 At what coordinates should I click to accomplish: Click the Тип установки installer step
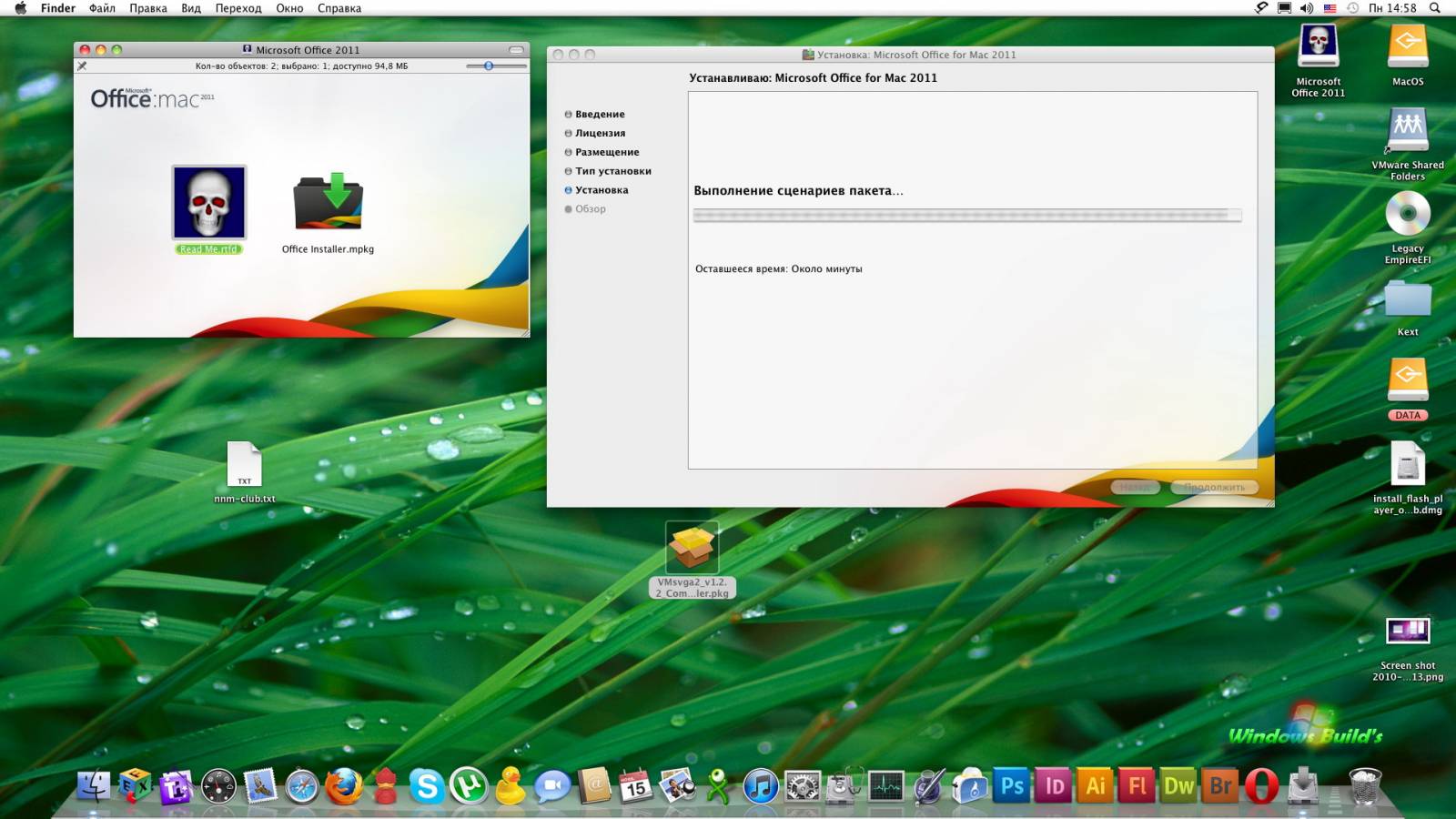(x=608, y=171)
